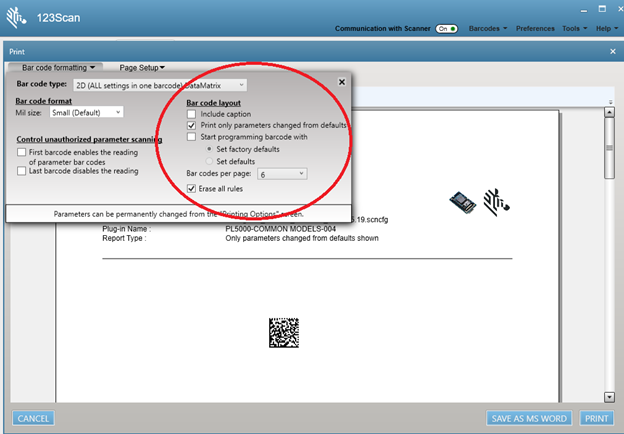Enable the Include caption checkbox

point(193,114)
